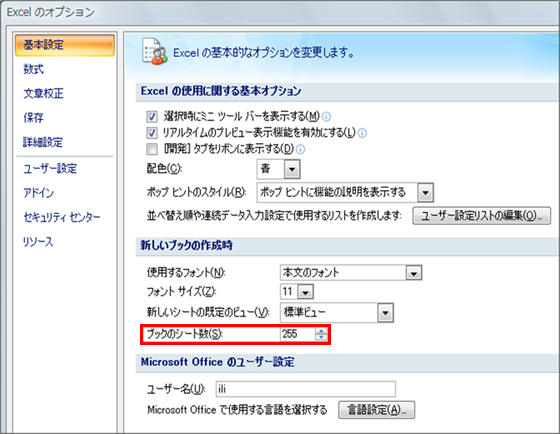Open フォント サイズ dropdown

pos(305,292)
